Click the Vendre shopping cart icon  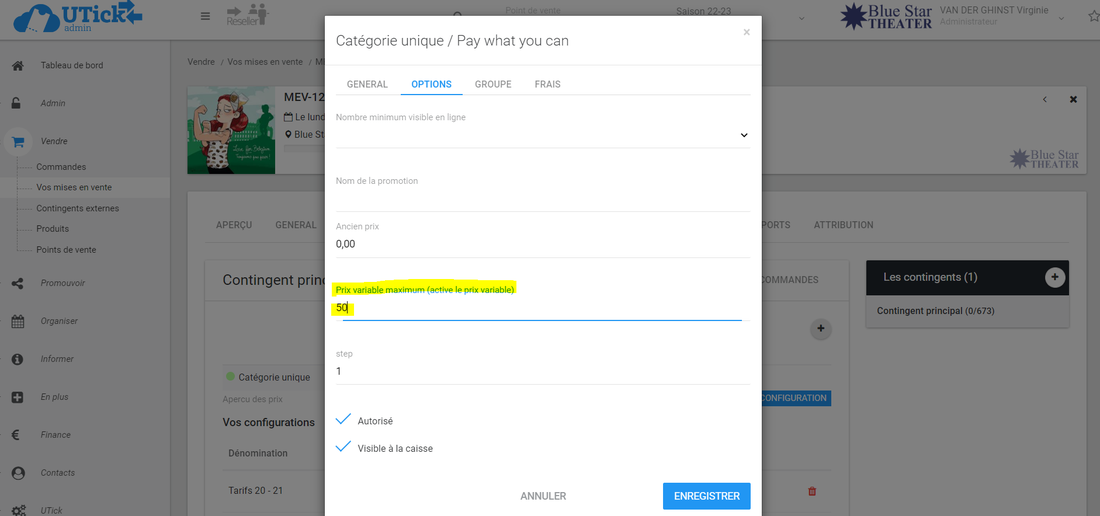coord(17,142)
